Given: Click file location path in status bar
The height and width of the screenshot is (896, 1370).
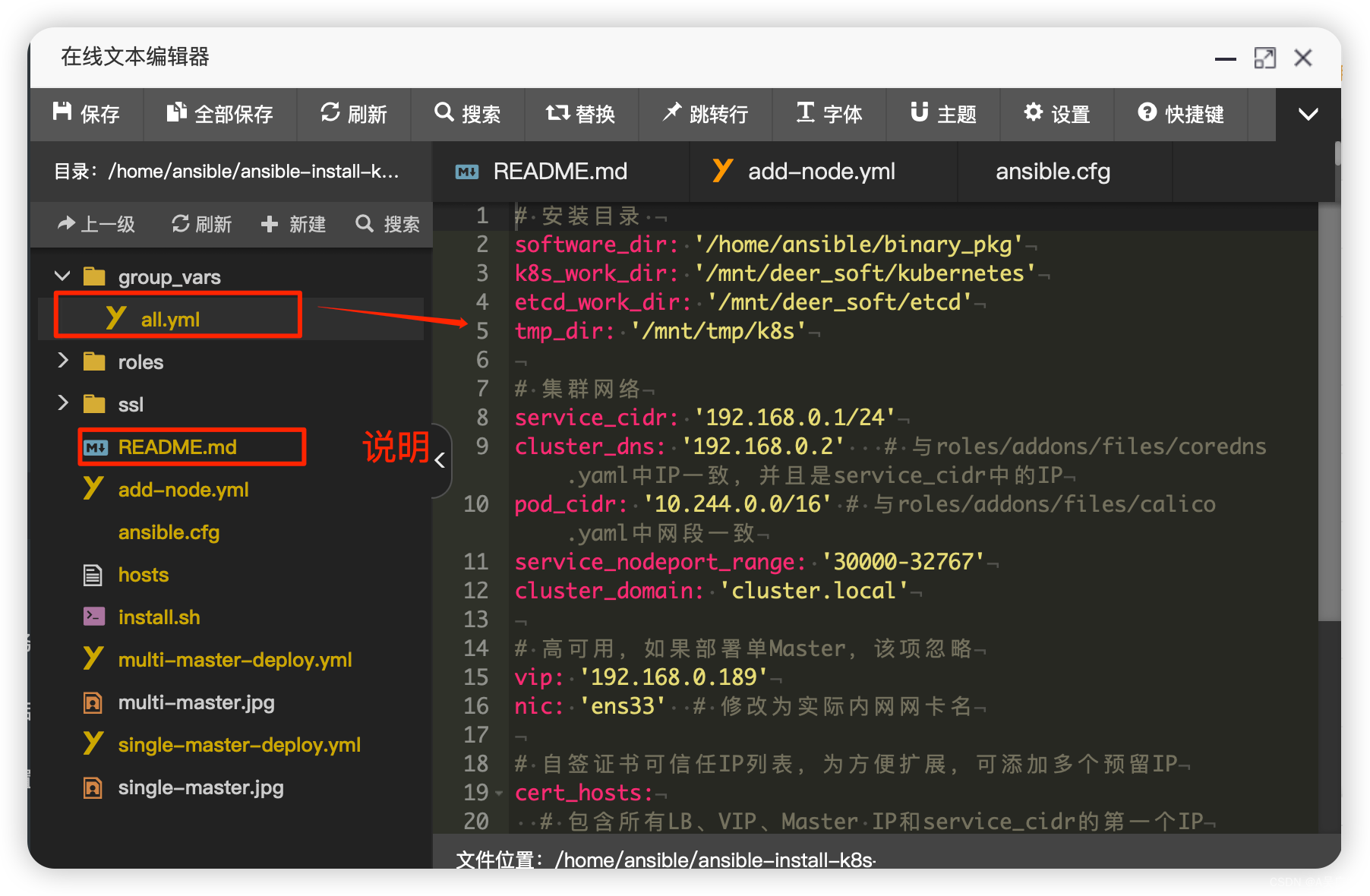Looking at the screenshot, I should click(x=715, y=860).
